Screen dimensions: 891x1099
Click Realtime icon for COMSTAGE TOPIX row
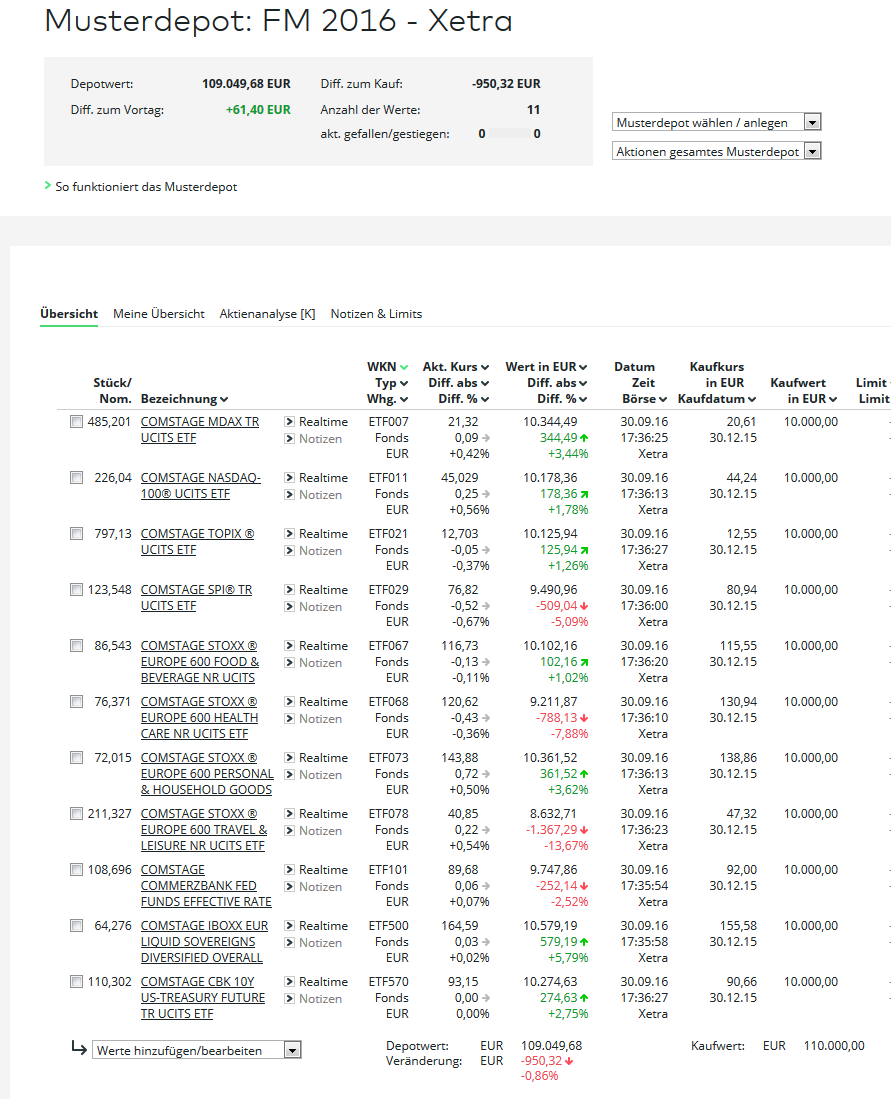click(289, 534)
